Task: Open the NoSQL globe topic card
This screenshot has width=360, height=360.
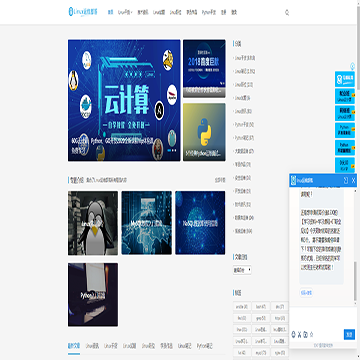Action: pyautogui.click(x=200, y=223)
